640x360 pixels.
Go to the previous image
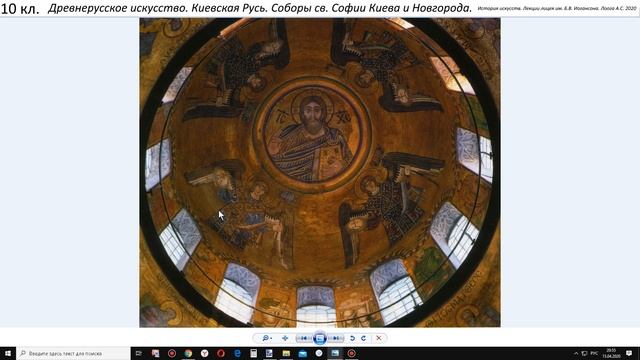(304, 338)
